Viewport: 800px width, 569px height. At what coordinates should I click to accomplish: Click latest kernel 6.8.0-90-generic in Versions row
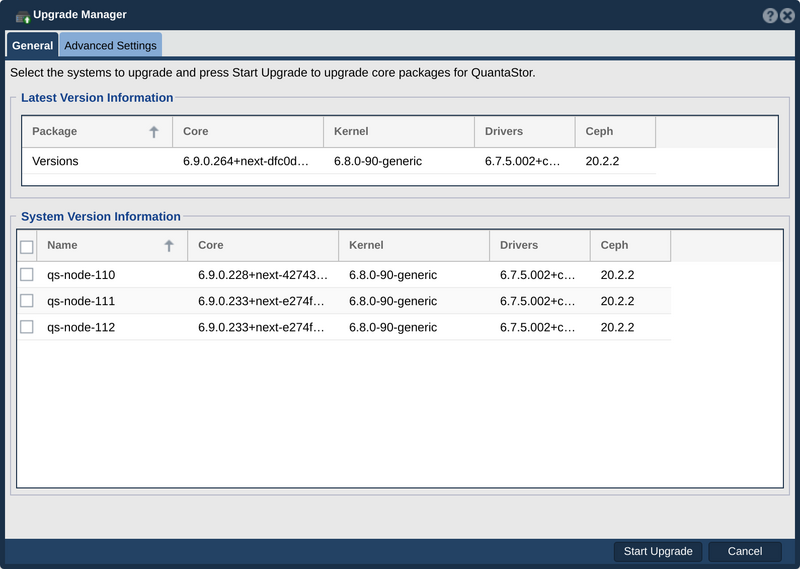[378, 161]
